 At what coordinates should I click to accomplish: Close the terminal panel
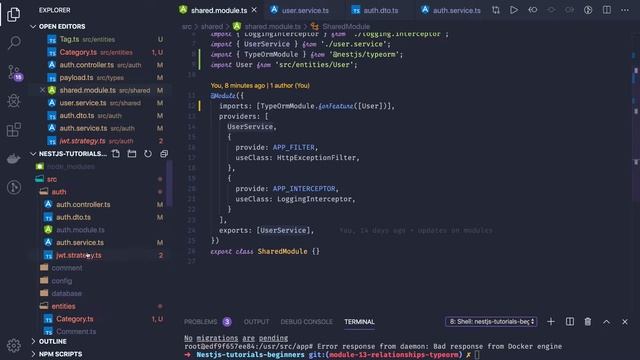[624, 322]
